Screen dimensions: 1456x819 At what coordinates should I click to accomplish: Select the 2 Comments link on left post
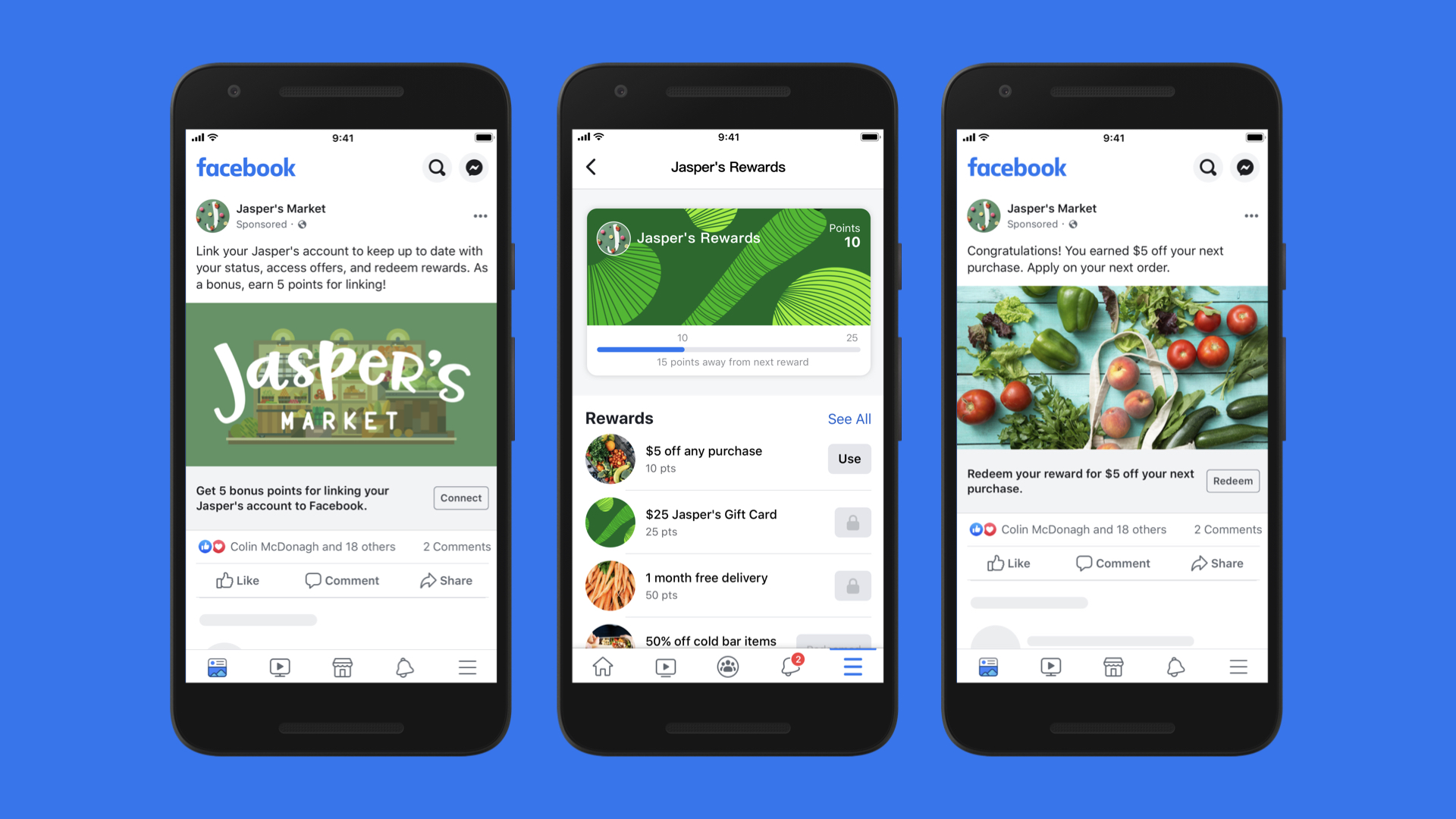point(459,546)
